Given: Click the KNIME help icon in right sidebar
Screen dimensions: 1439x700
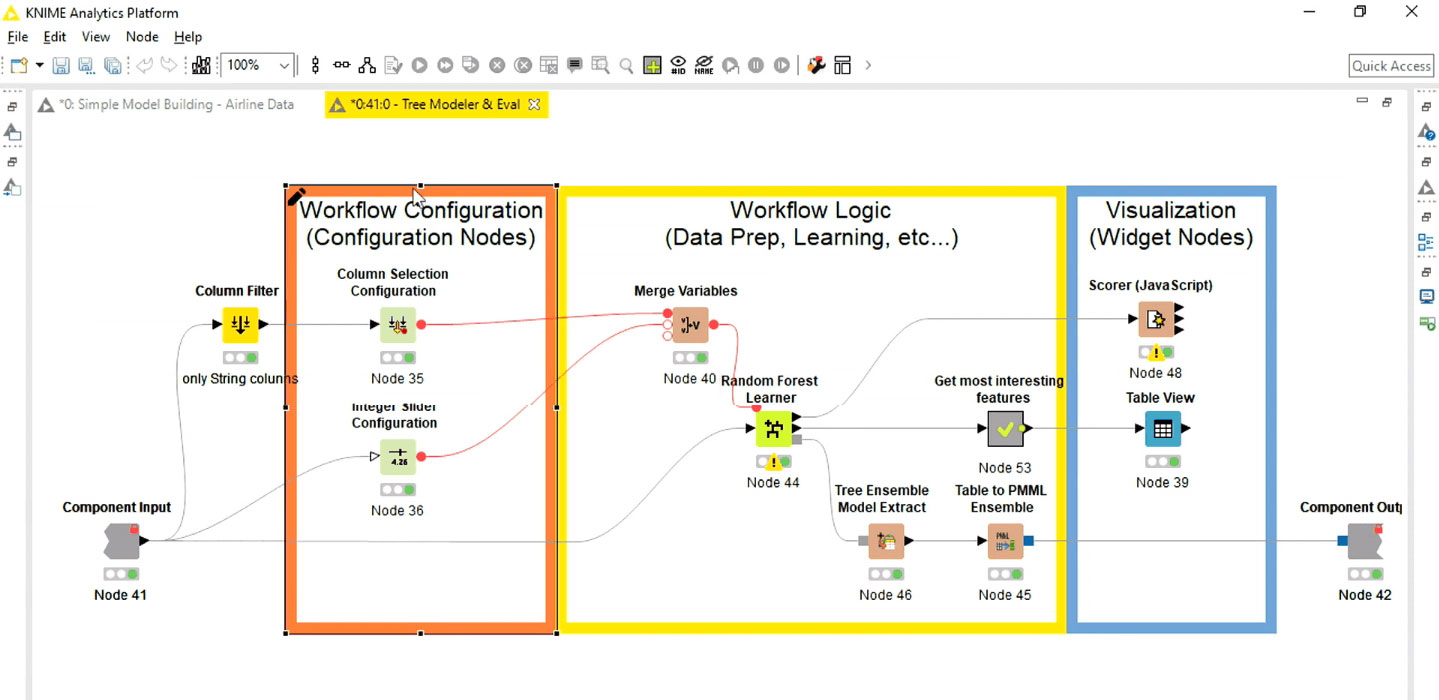Looking at the screenshot, I should [x=1427, y=133].
